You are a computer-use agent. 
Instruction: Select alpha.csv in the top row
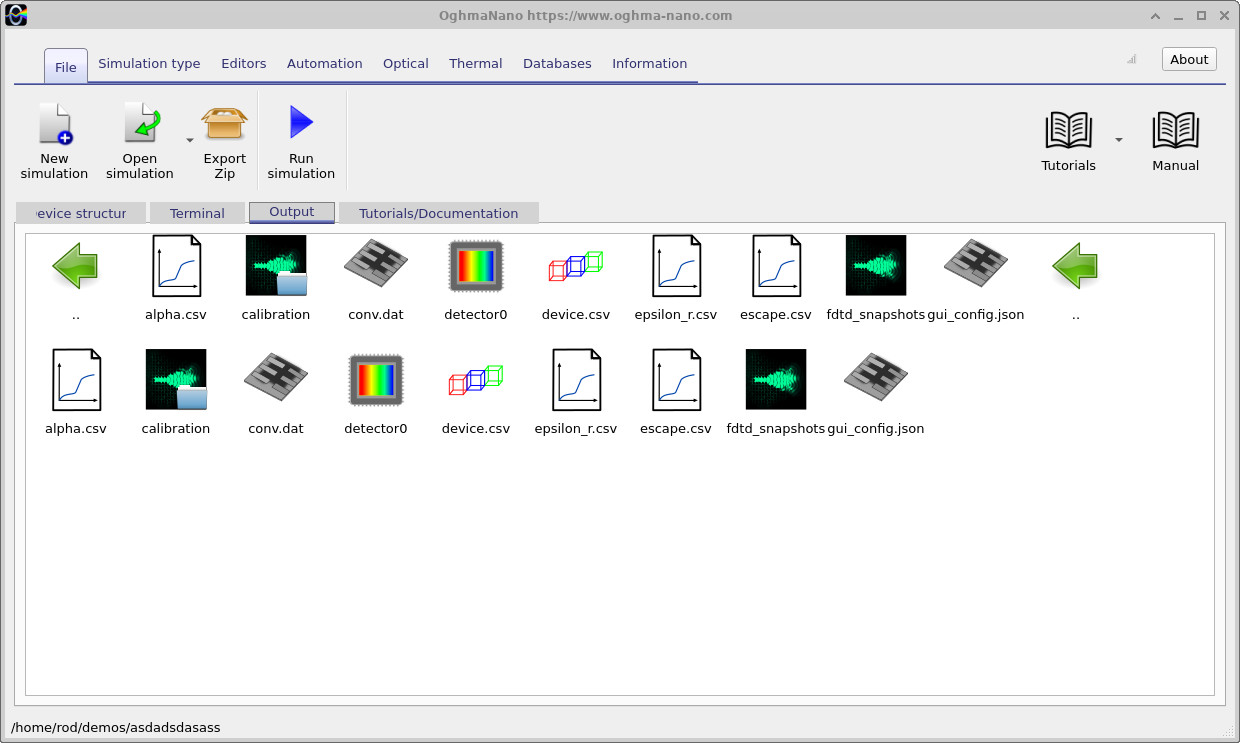click(176, 278)
